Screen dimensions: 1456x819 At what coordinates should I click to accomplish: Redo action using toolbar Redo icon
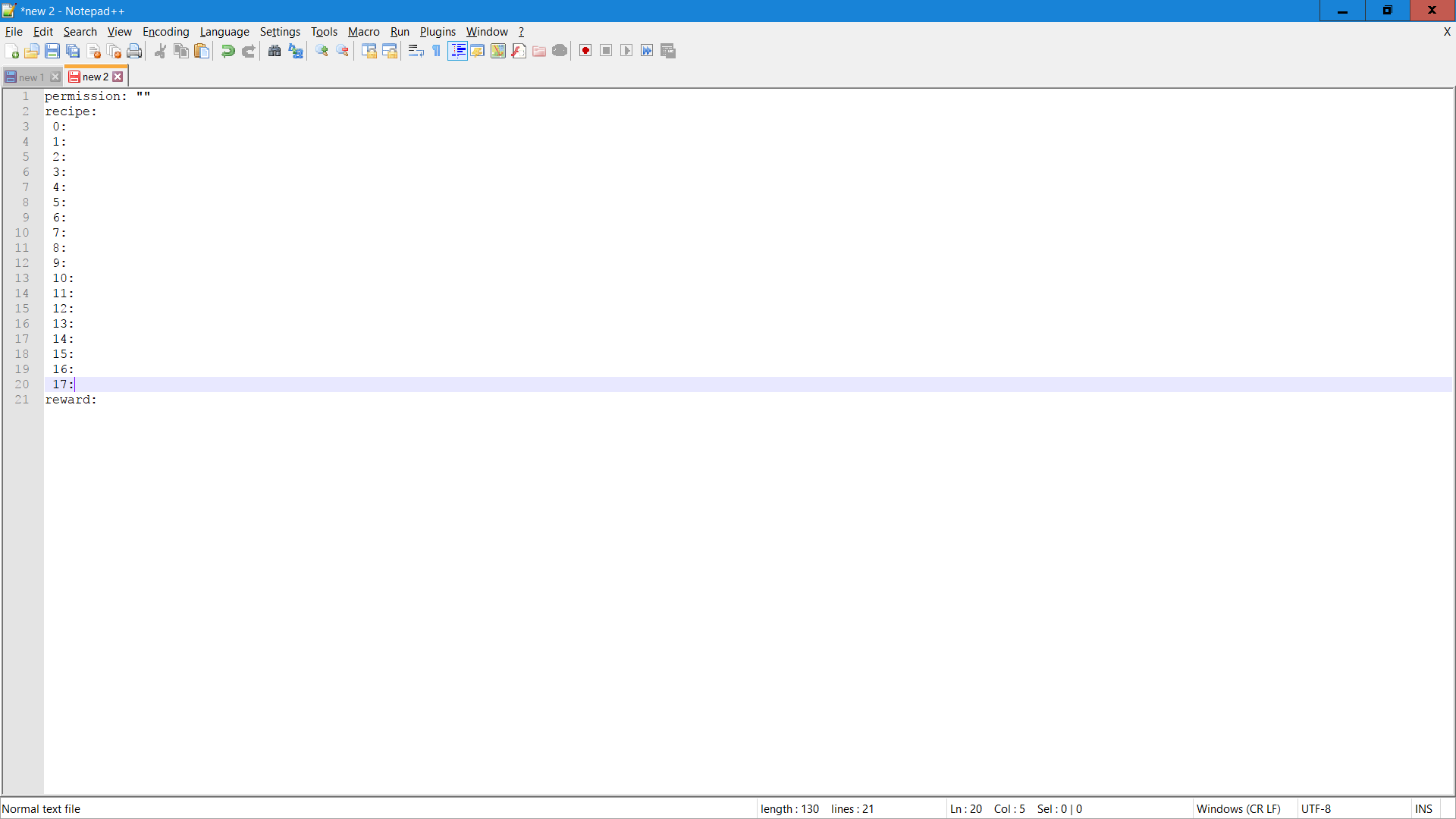point(248,51)
